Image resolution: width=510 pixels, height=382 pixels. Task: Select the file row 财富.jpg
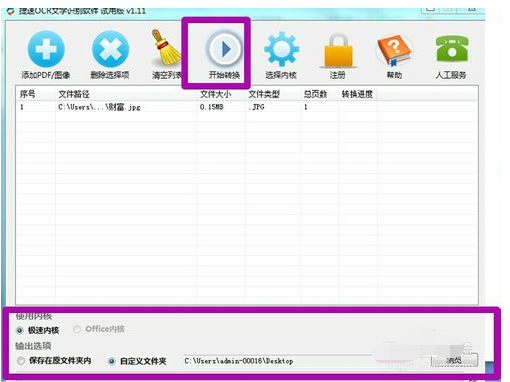[x=247, y=107]
